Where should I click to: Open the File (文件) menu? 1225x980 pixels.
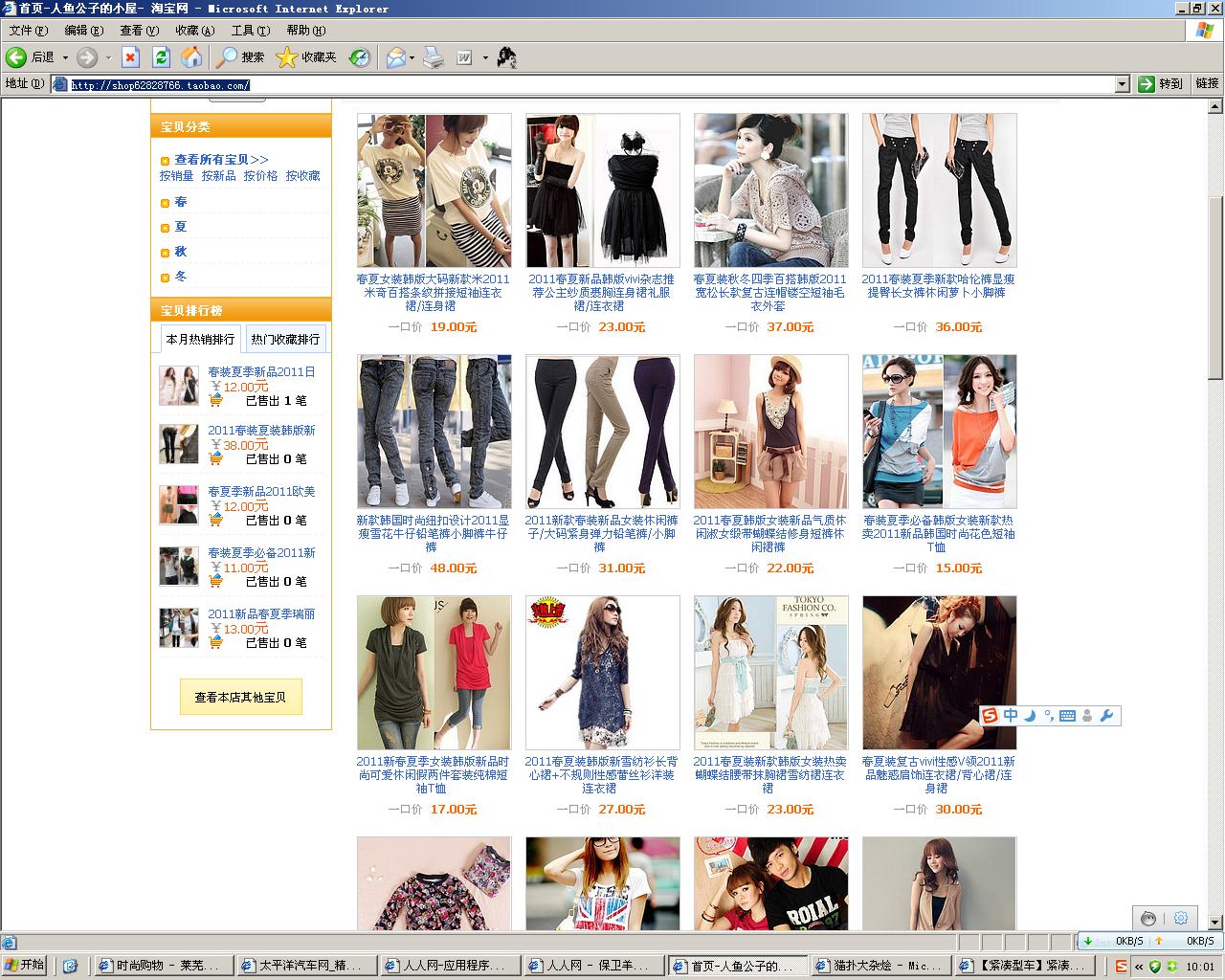click(x=29, y=31)
